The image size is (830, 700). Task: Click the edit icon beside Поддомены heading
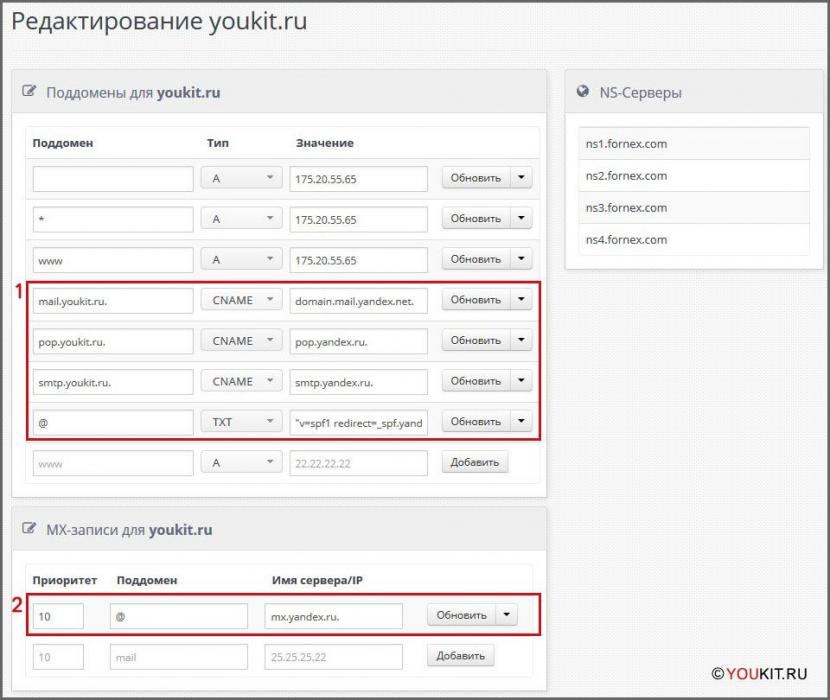pos(30,93)
